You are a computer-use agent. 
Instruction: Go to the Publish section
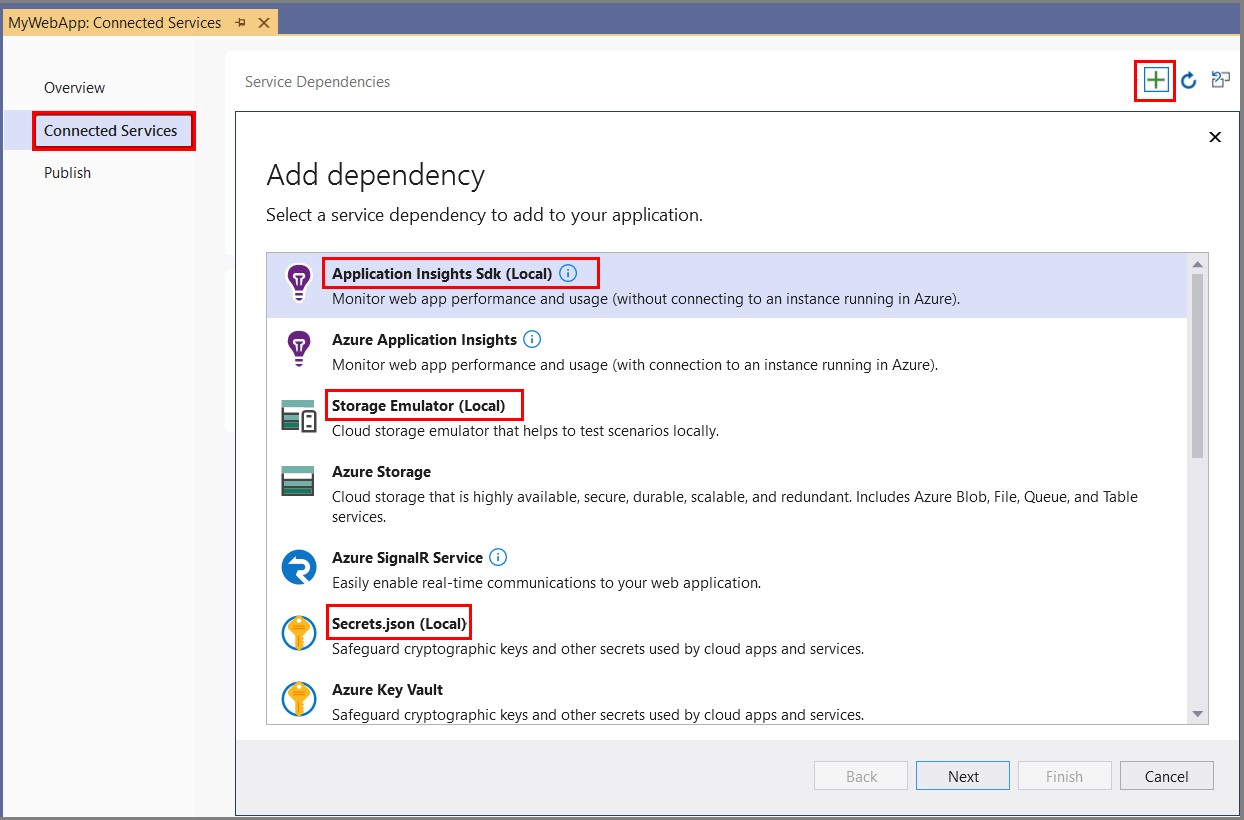coord(67,173)
